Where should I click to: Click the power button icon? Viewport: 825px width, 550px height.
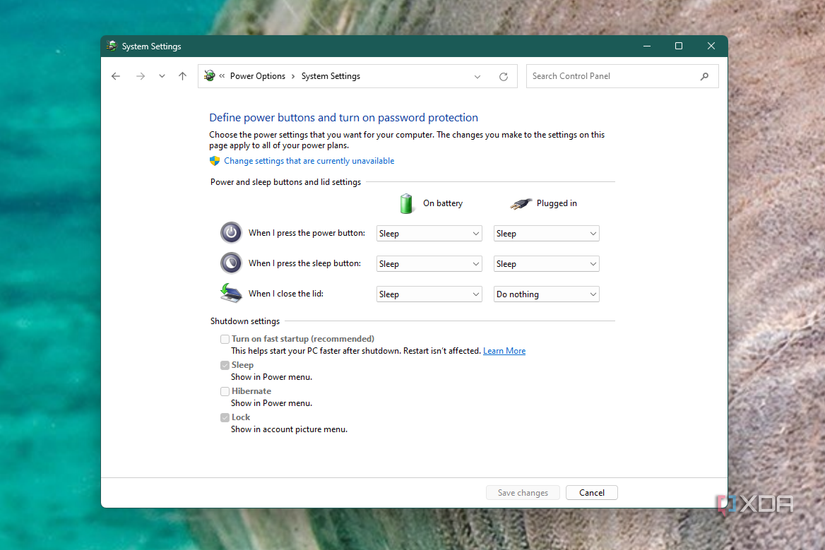pyautogui.click(x=231, y=233)
